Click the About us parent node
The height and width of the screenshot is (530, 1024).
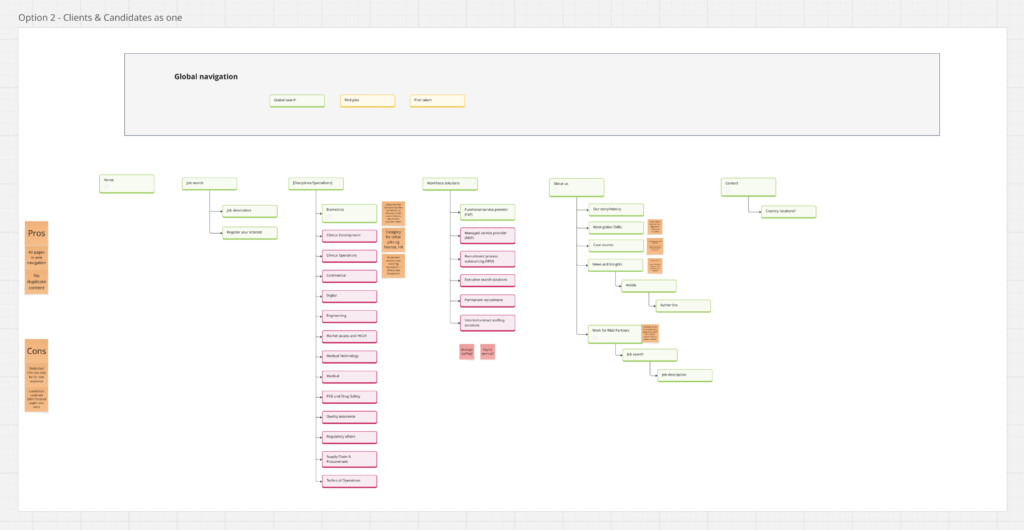pos(577,186)
